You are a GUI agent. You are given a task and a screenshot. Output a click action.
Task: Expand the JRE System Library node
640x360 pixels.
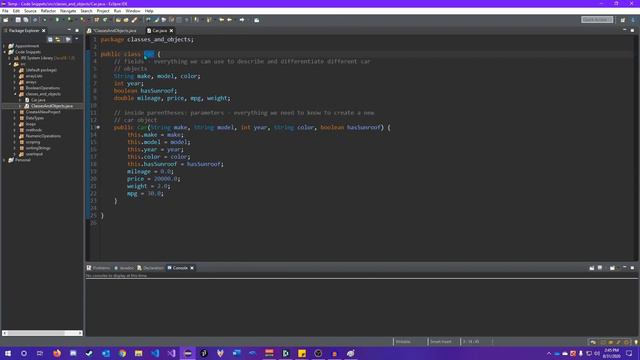coord(10,58)
